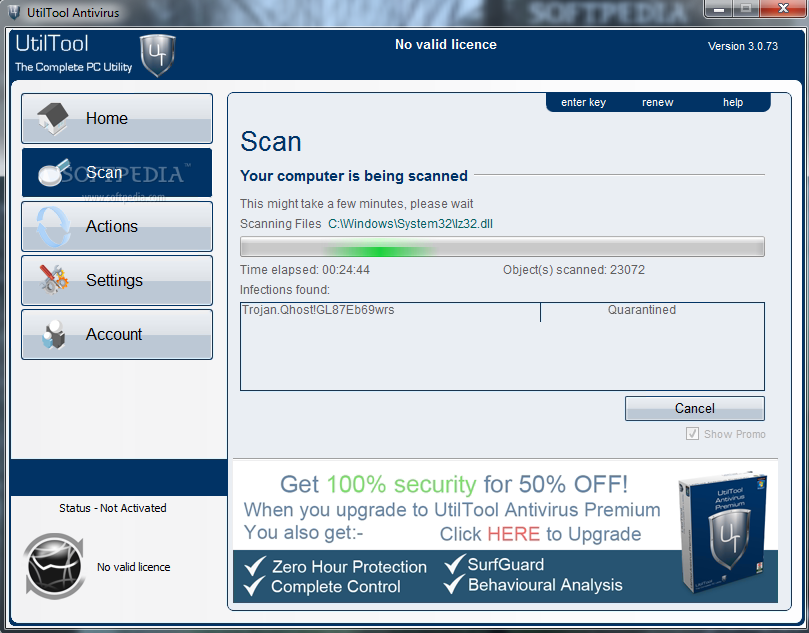Screen dimensions: 809x633
Task: Go to the Settings section
Action: pyautogui.click(x=117, y=280)
